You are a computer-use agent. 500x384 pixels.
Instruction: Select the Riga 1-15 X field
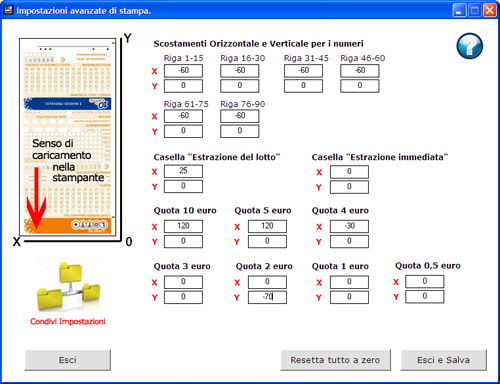pyautogui.click(x=183, y=71)
